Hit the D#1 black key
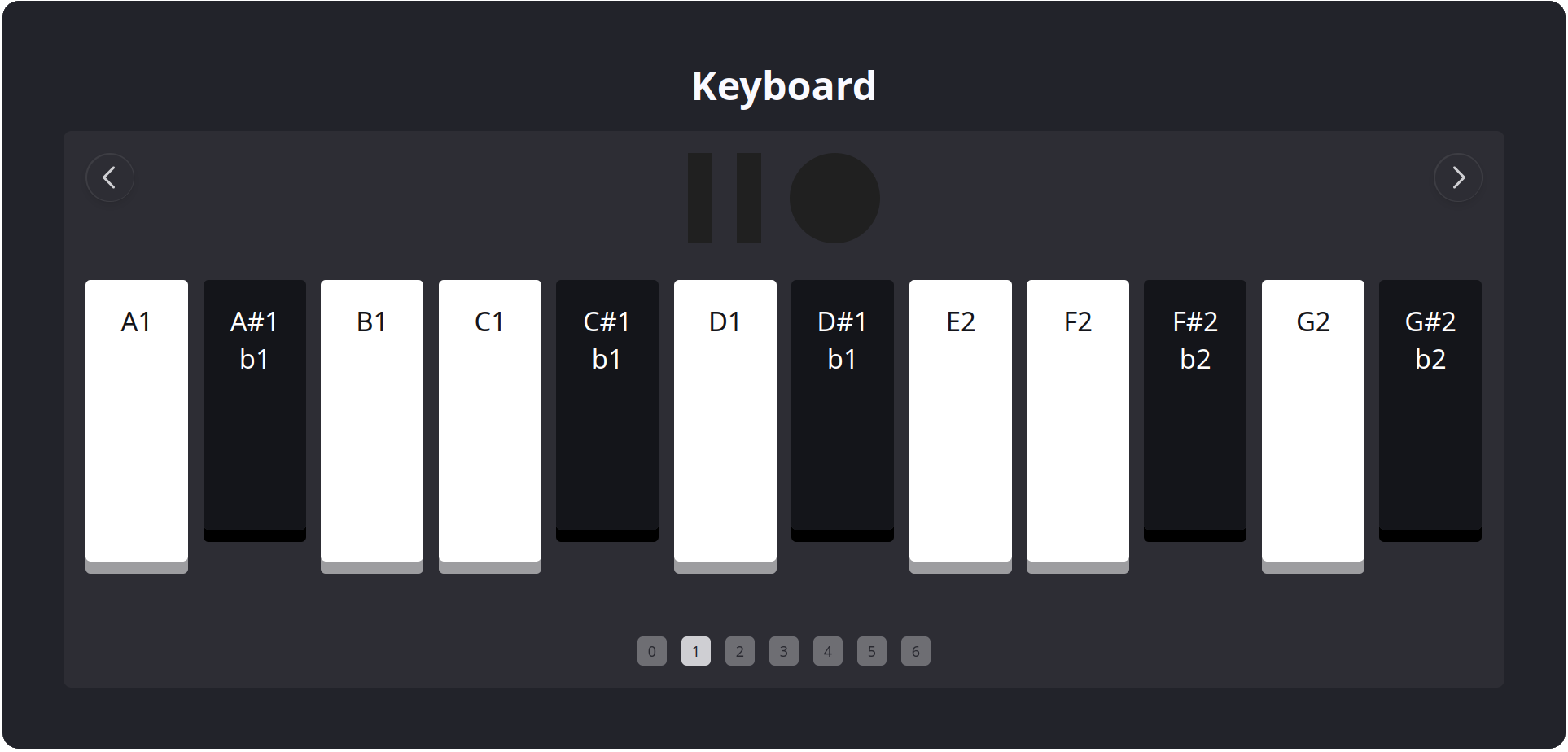This screenshot has height=752, width=1568. (x=842, y=407)
